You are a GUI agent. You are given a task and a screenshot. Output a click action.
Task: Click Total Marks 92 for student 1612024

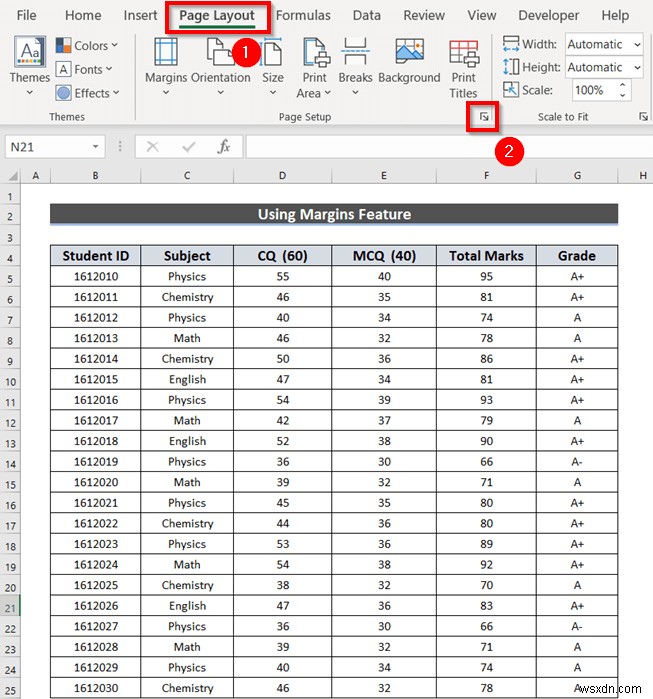[x=486, y=565]
